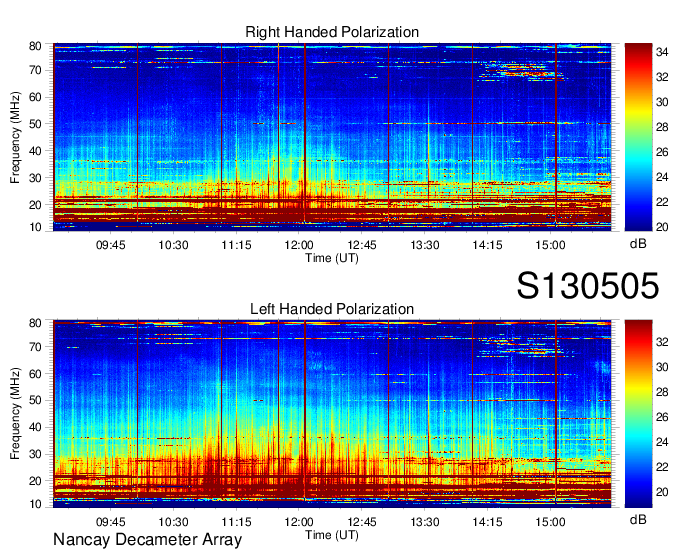Click the 80 MHz tick on the top plot
The height and width of the screenshot is (552, 680).
(35, 46)
